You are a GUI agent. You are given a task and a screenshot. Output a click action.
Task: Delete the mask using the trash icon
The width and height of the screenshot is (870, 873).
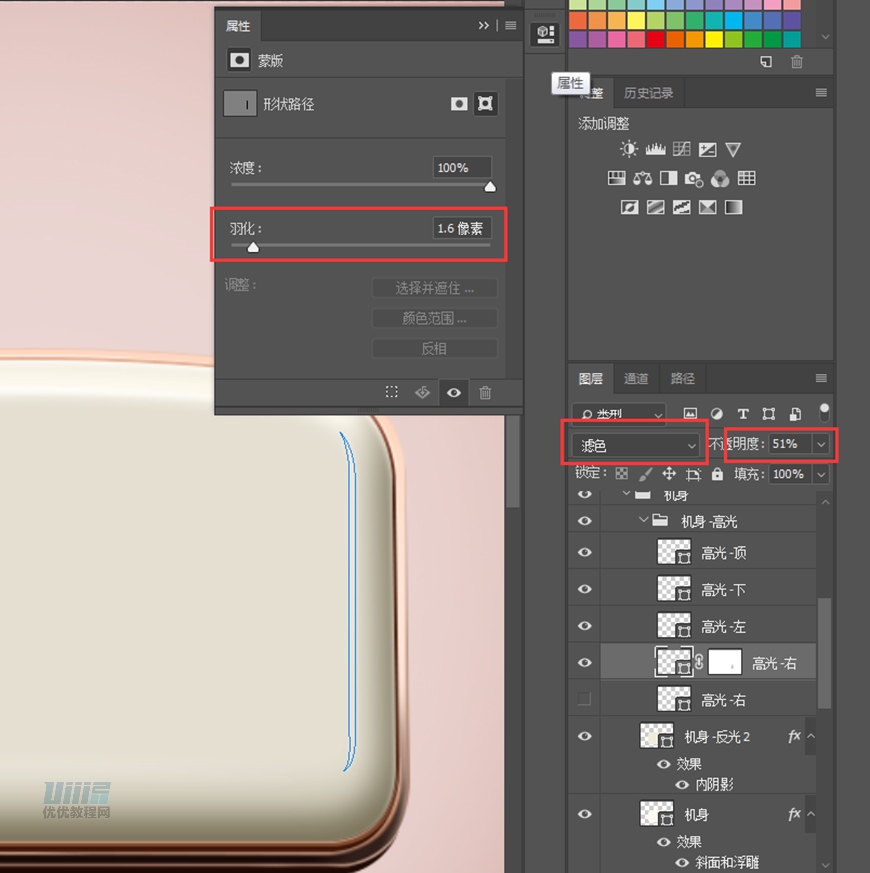485,393
